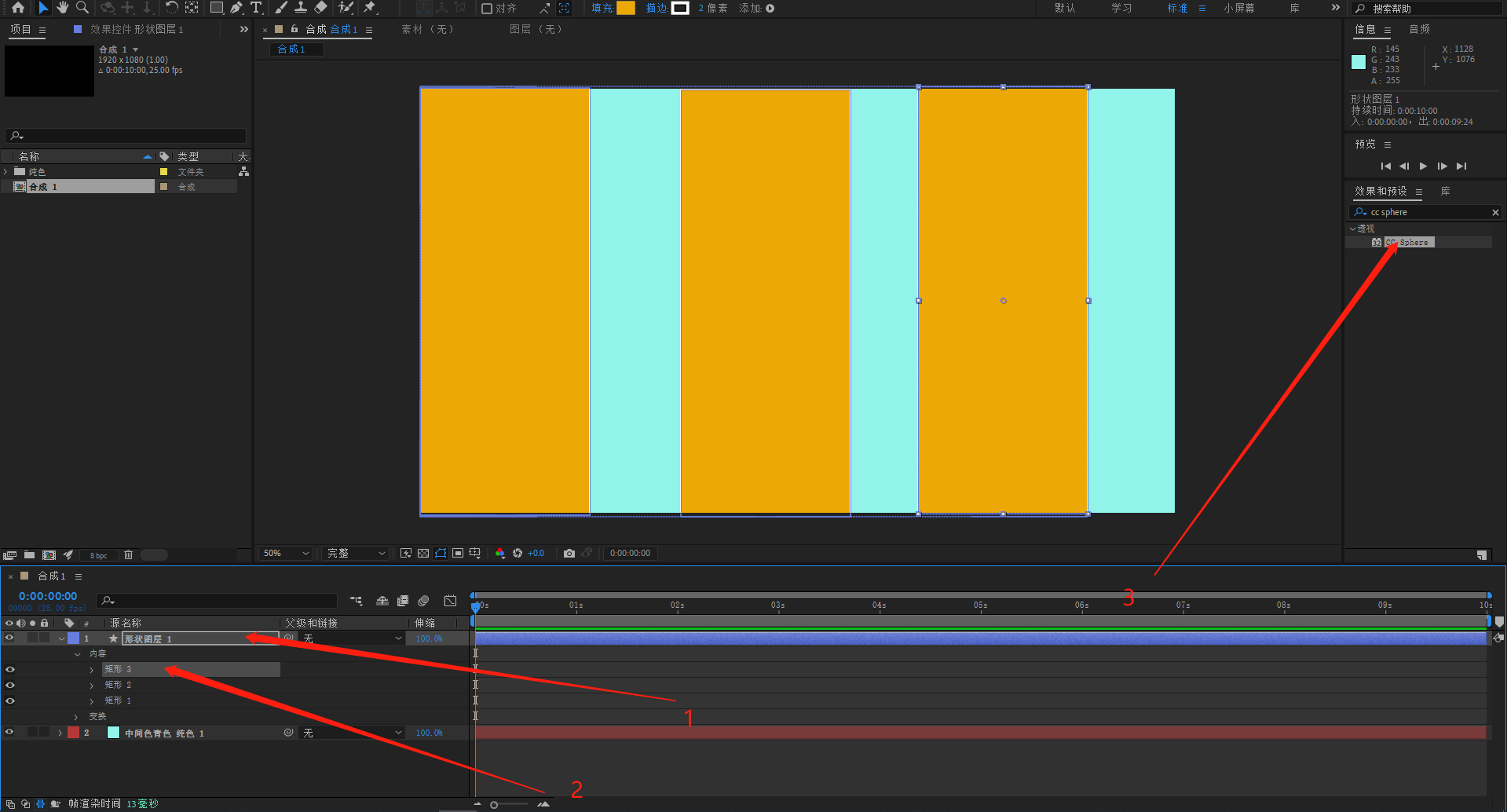Image resolution: width=1507 pixels, height=812 pixels.
Task: Hide 矩形 1 with its eye icon
Action: click(x=9, y=700)
